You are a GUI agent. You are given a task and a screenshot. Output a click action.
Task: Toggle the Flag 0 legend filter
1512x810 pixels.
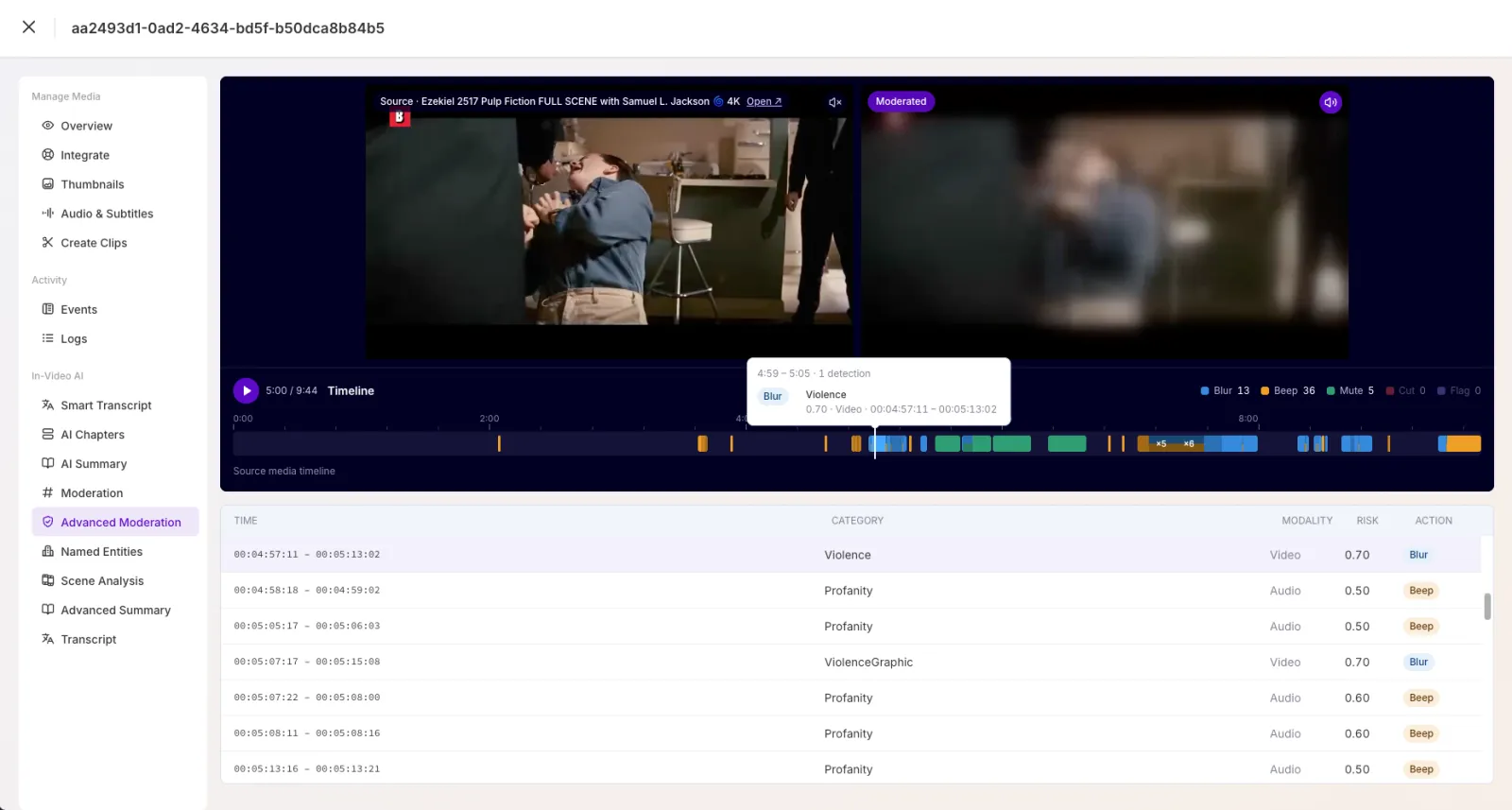coord(1459,390)
